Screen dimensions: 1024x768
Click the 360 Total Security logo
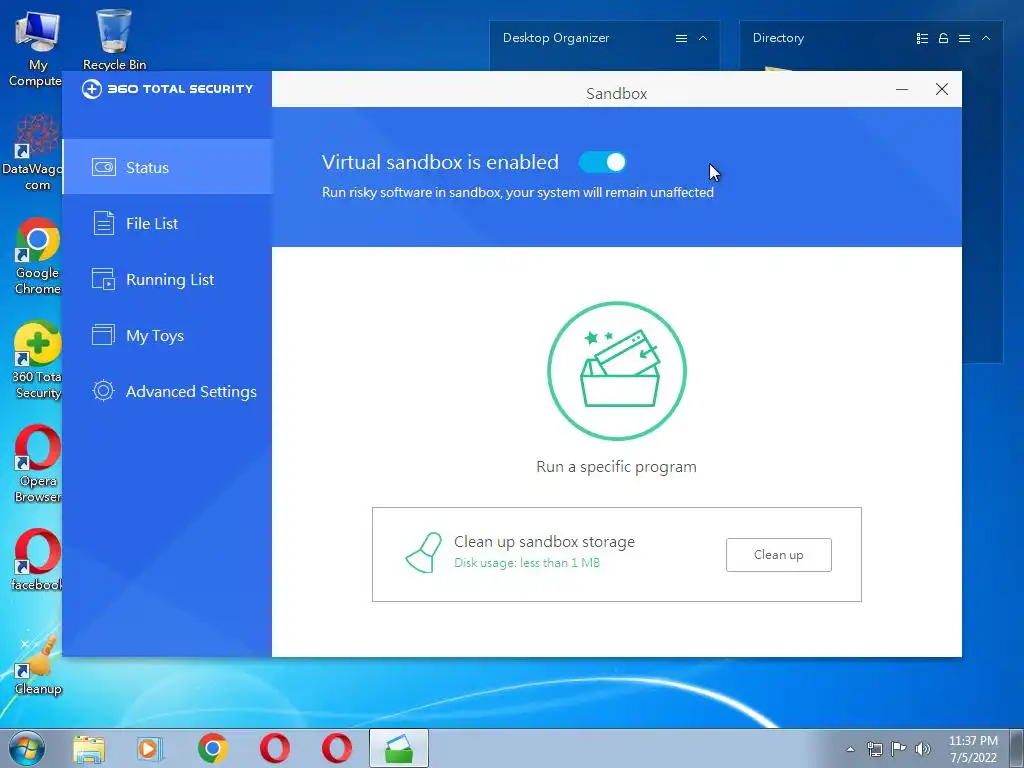pos(167,89)
